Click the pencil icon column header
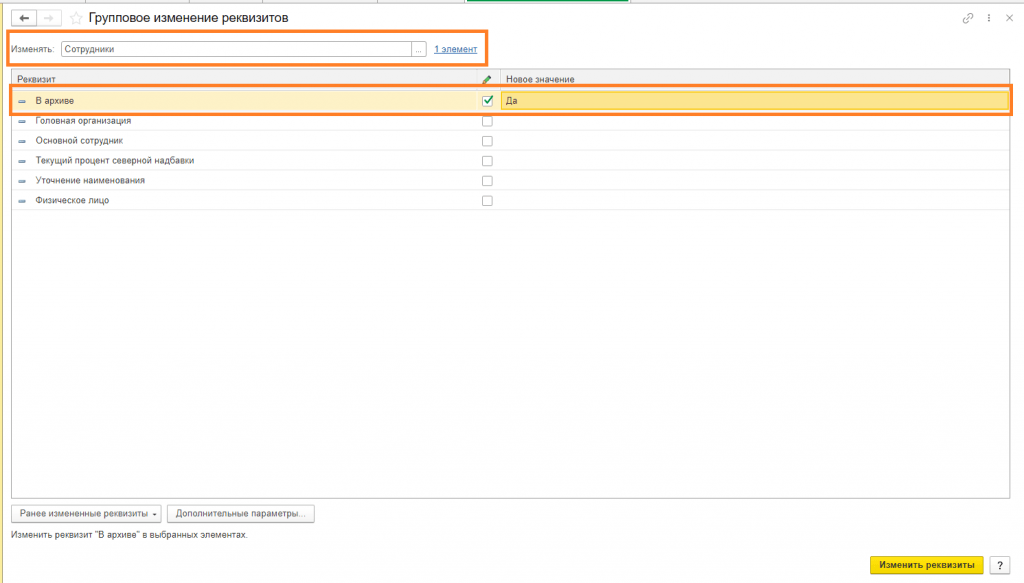 [x=487, y=79]
